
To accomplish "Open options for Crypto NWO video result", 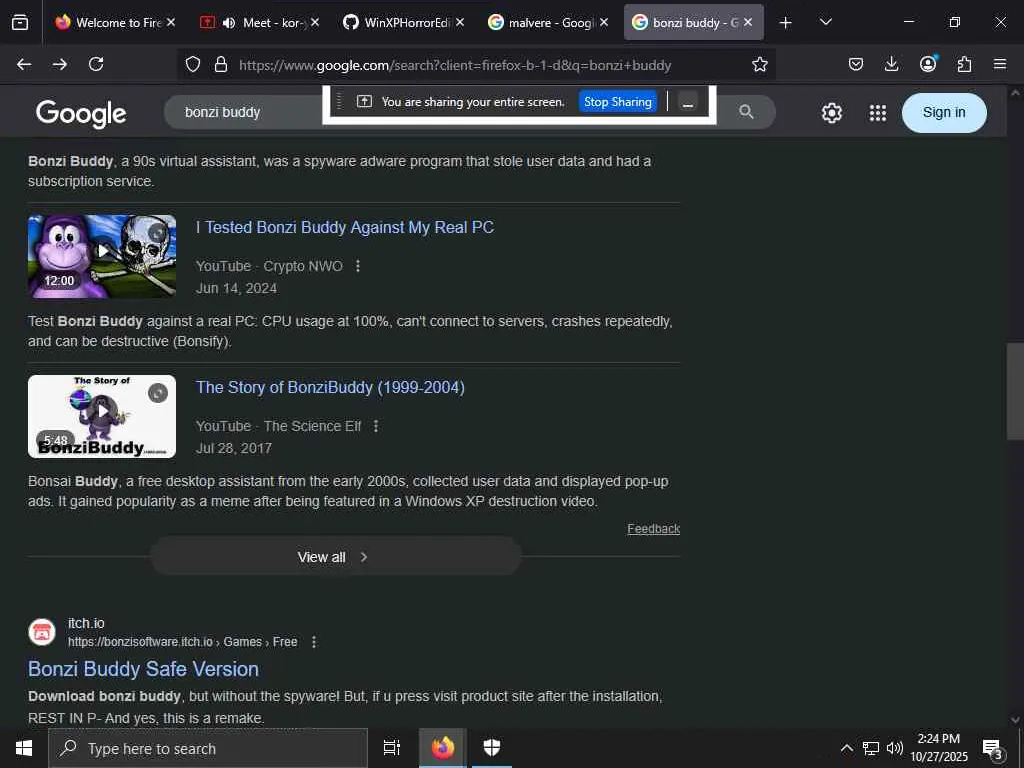I will click(358, 266).
